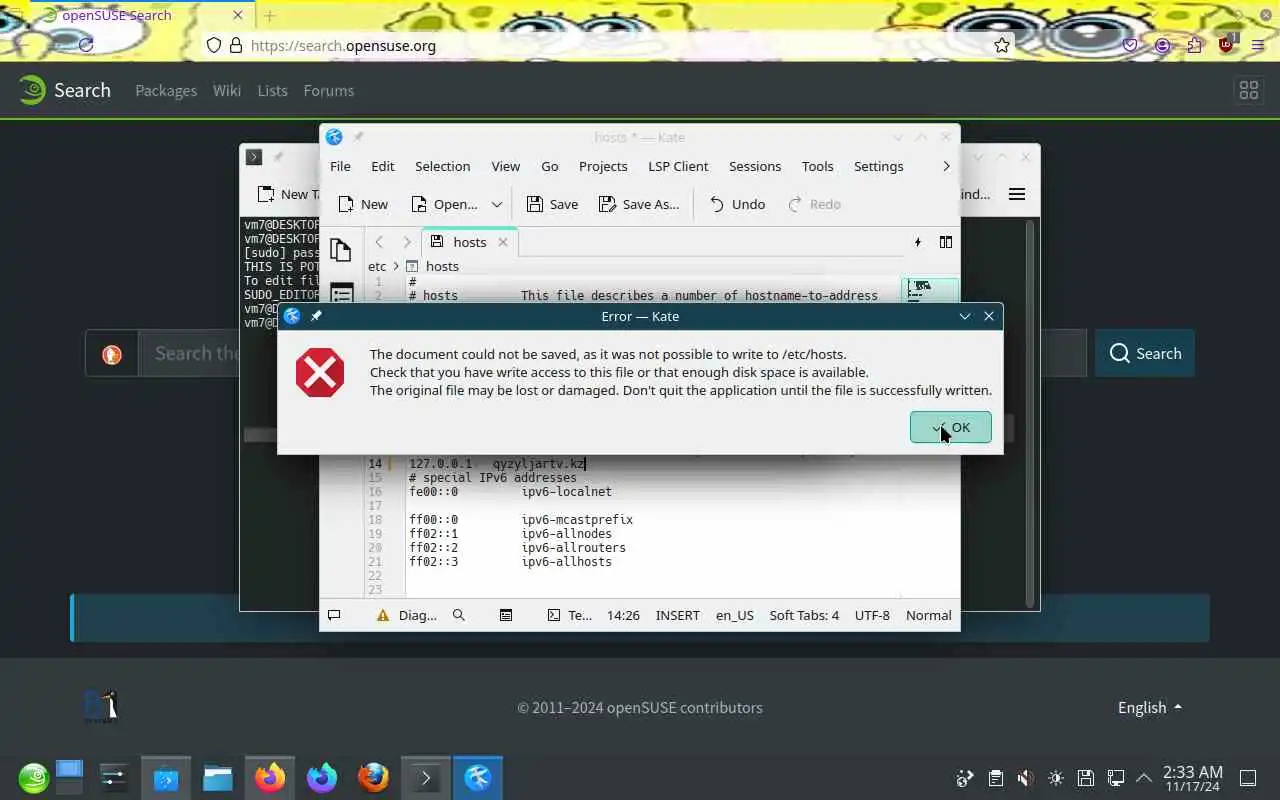Click the red error X icon
The width and height of the screenshot is (1280, 800).
pos(320,372)
